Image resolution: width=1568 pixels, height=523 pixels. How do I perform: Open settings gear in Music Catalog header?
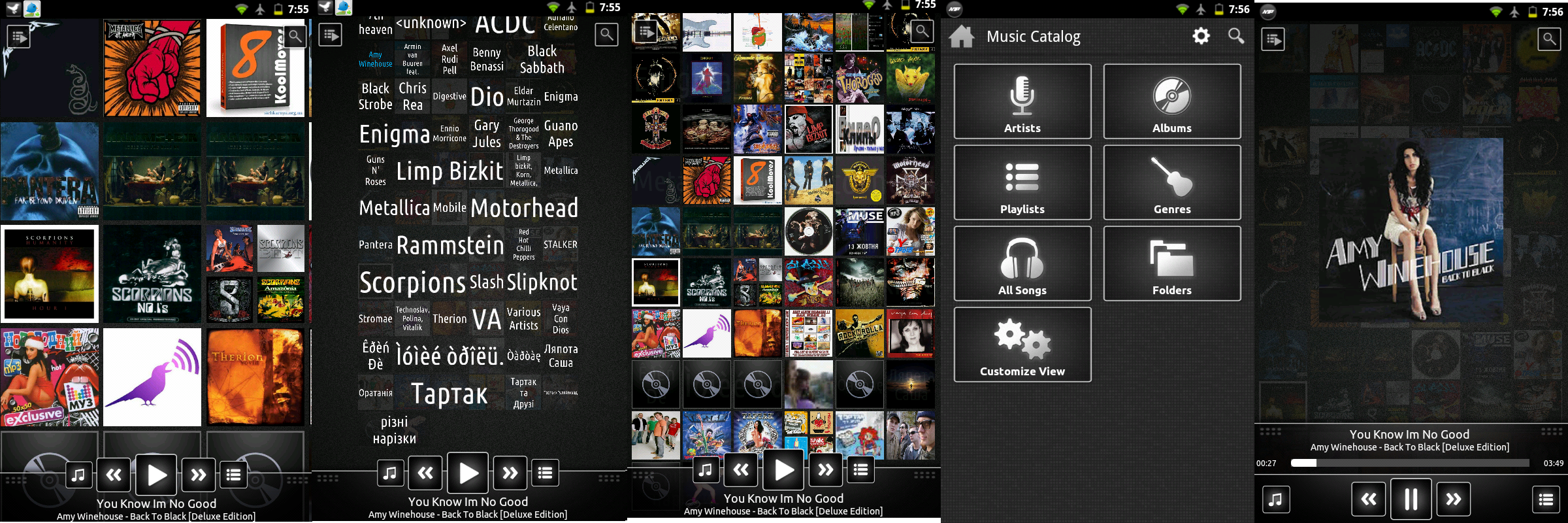pos(1201,36)
